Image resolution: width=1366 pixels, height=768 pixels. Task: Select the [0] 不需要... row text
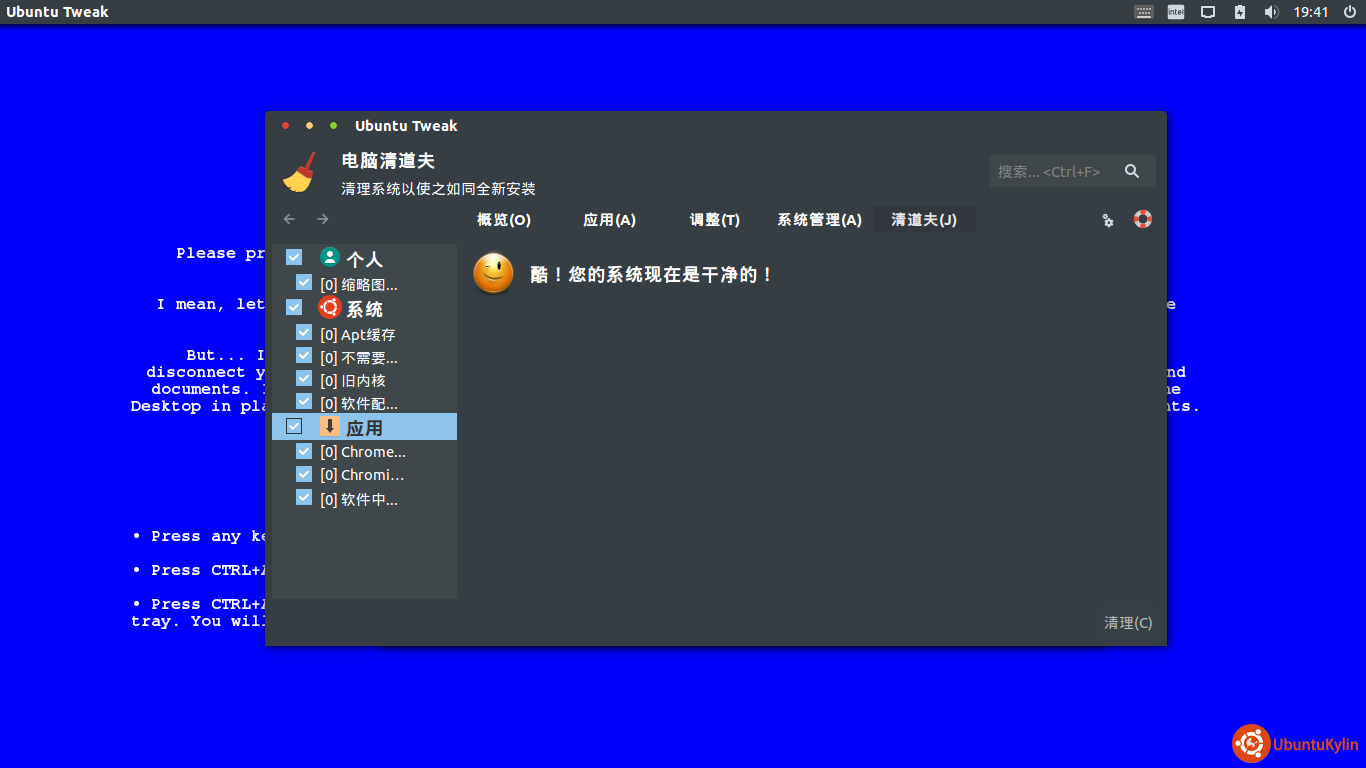point(359,358)
